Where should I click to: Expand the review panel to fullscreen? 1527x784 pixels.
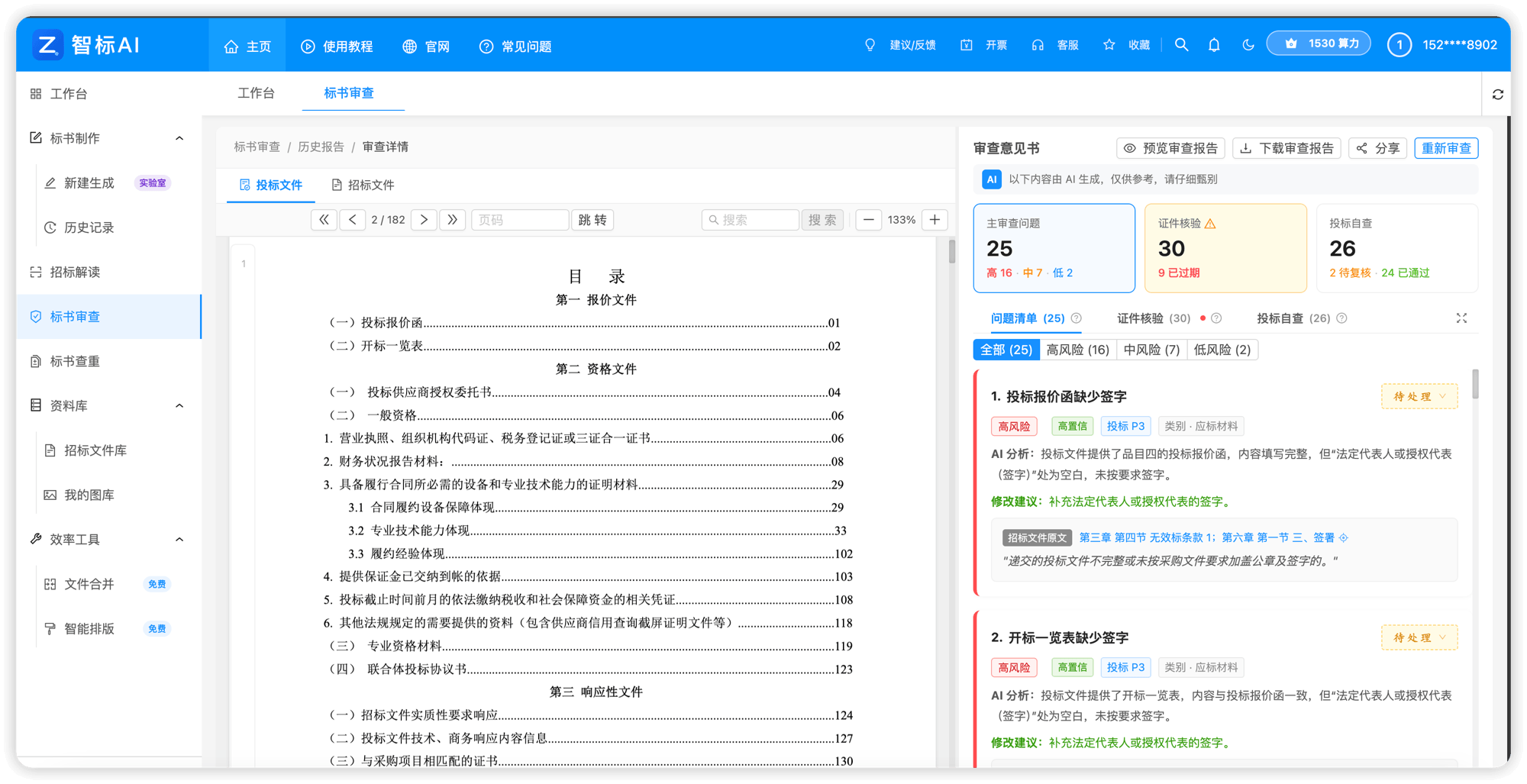pos(1461,318)
